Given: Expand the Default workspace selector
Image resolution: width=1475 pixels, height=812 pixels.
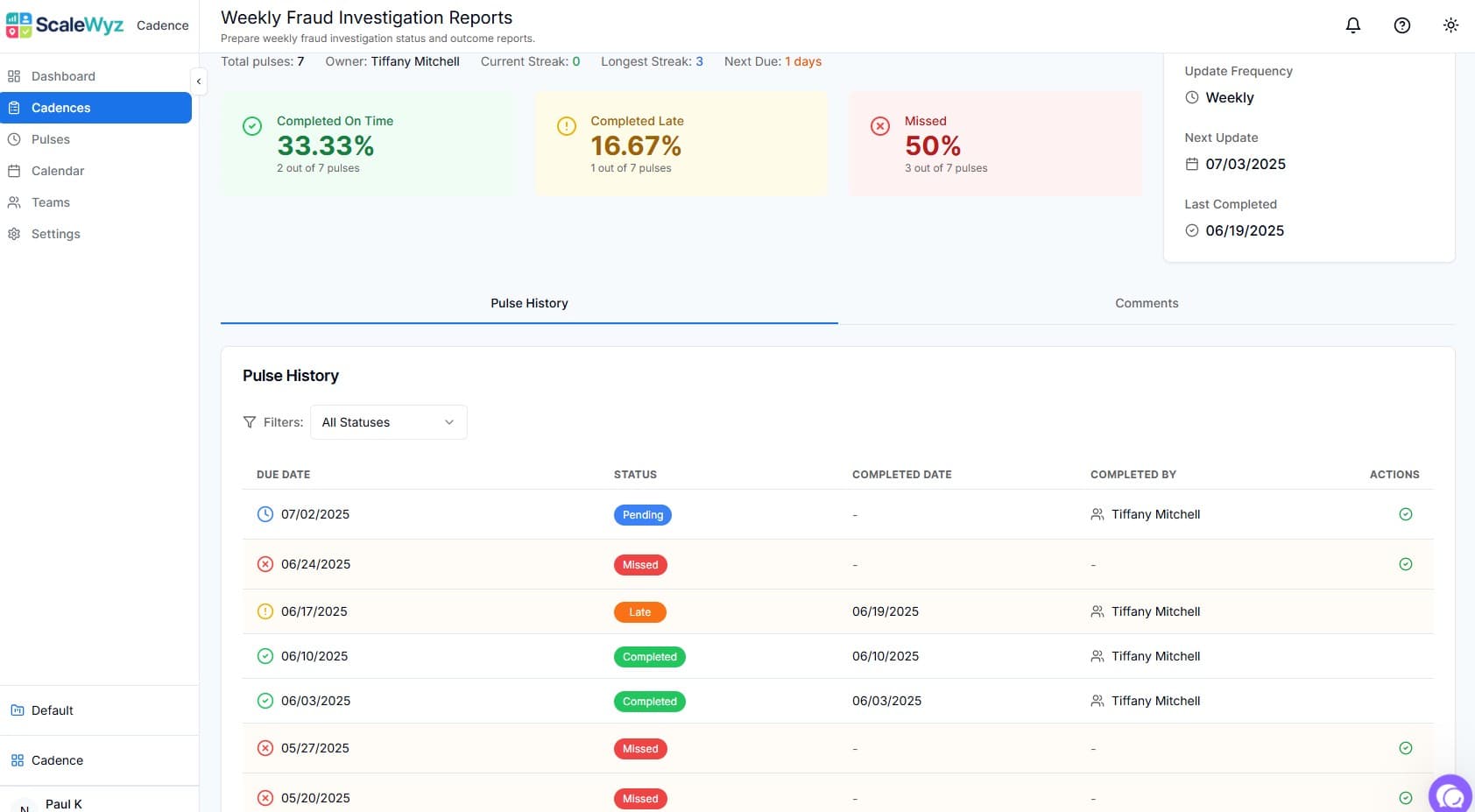Looking at the screenshot, I should click(53, 710).
